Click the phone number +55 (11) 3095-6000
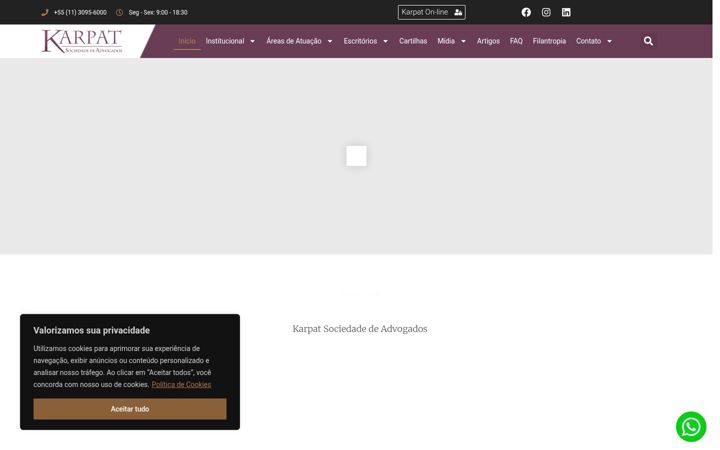 (x=80, y=12)
